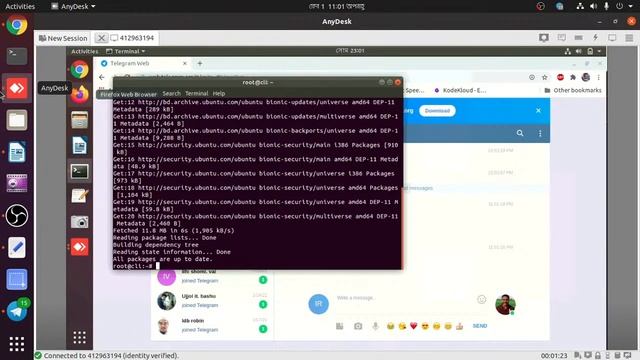Open AnyDesk in the remote desktop dock
This screenshot has height=360, width=640.
click(80, 247)
